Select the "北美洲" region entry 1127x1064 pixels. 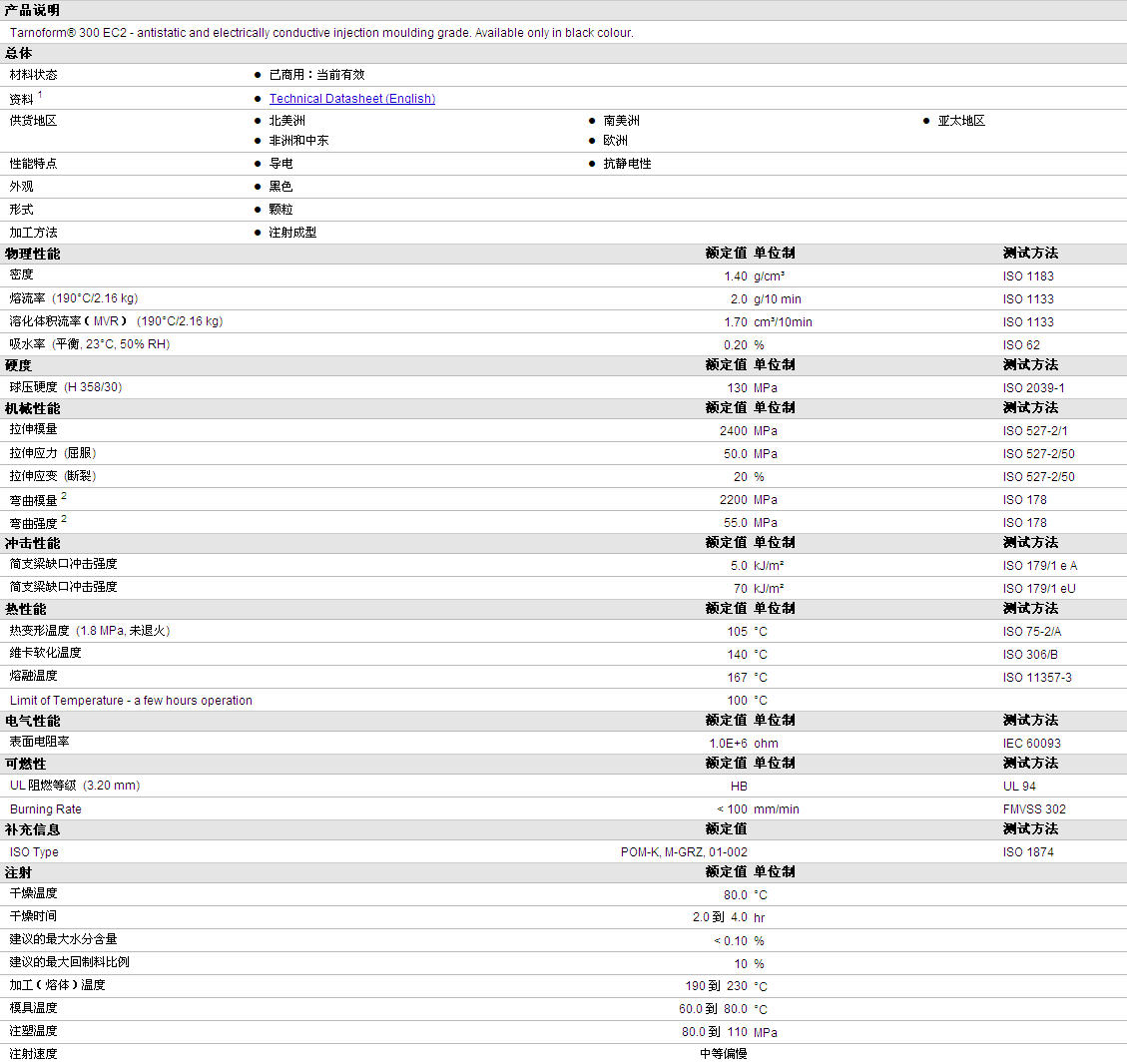point(287,121)
